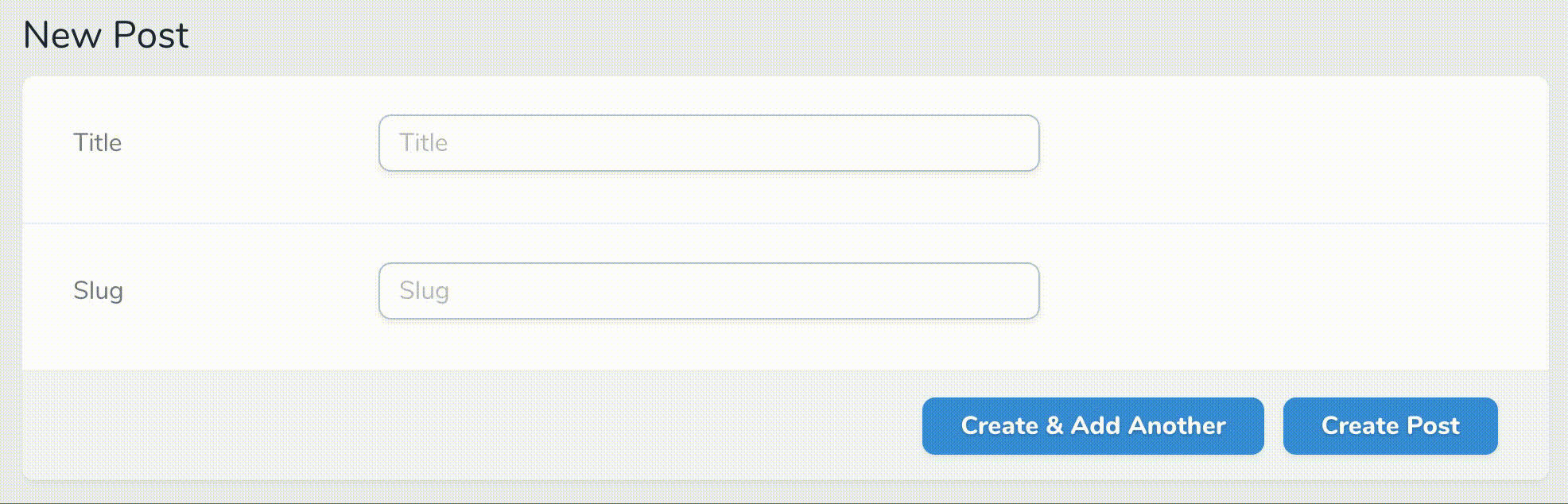Place cursor in the Slug placeholder text
The width and height of the screenshot is (1568, 504).
[424, 291]
